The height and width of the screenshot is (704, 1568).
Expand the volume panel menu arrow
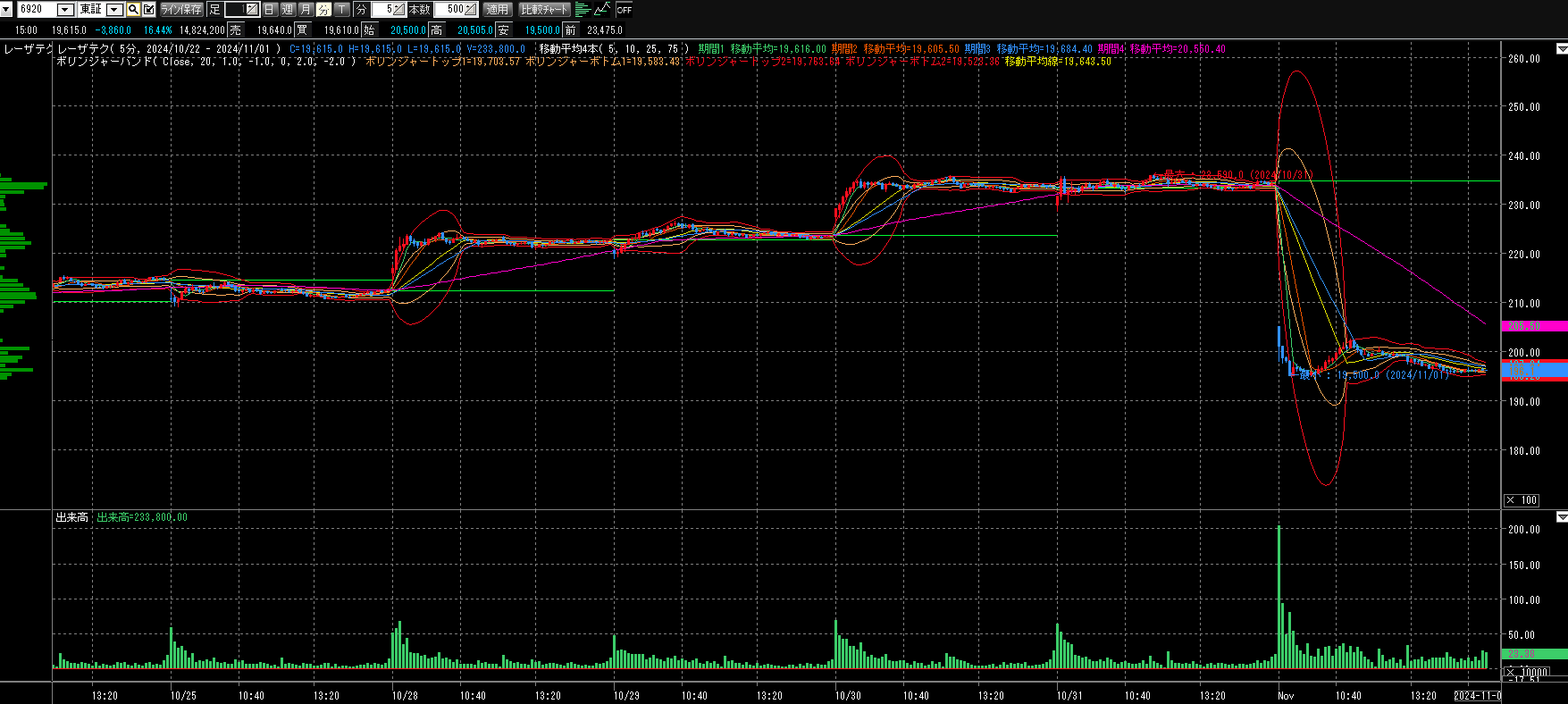click(1562, 517)
